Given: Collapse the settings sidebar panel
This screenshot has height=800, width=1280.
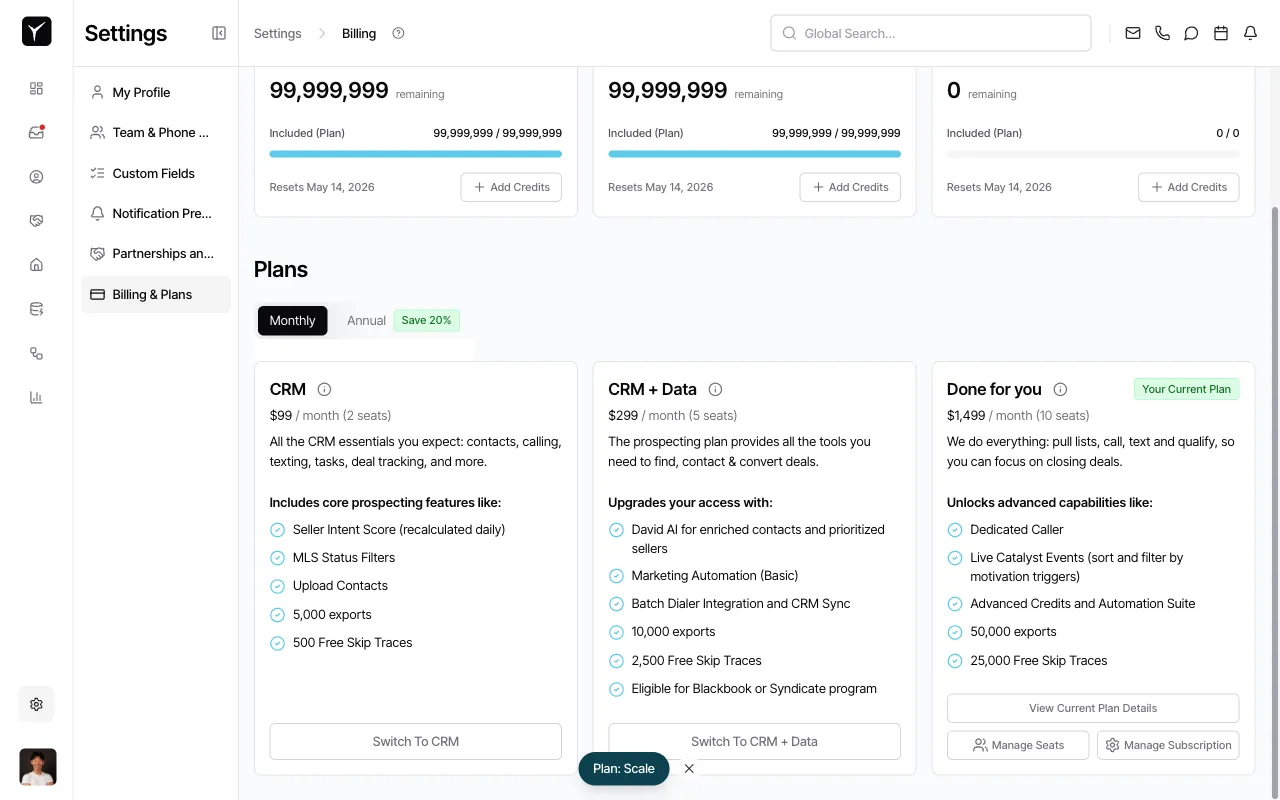Looking at the screenshot, I should point(218,32).
